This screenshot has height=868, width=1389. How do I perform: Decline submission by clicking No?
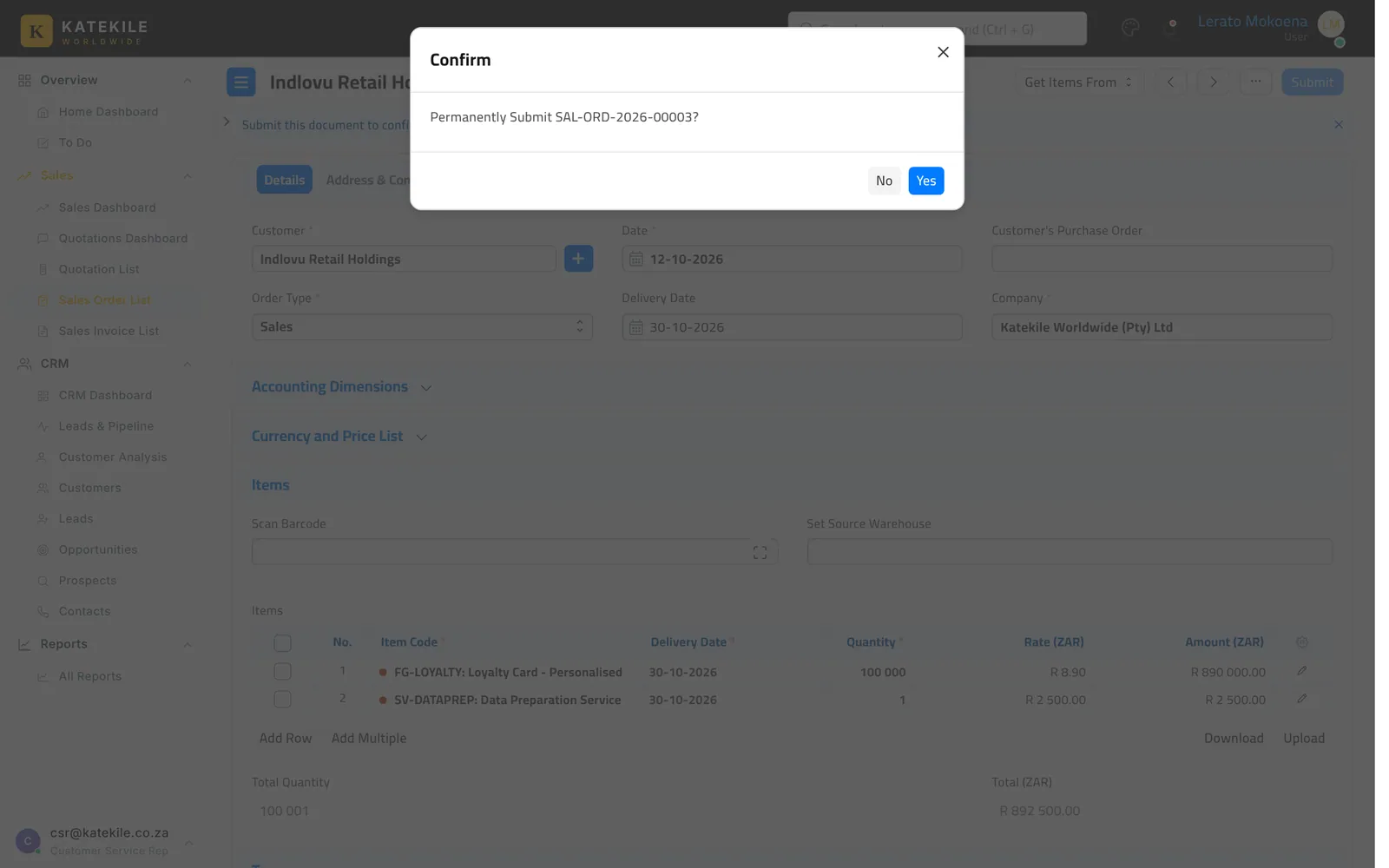click(884, 181)
